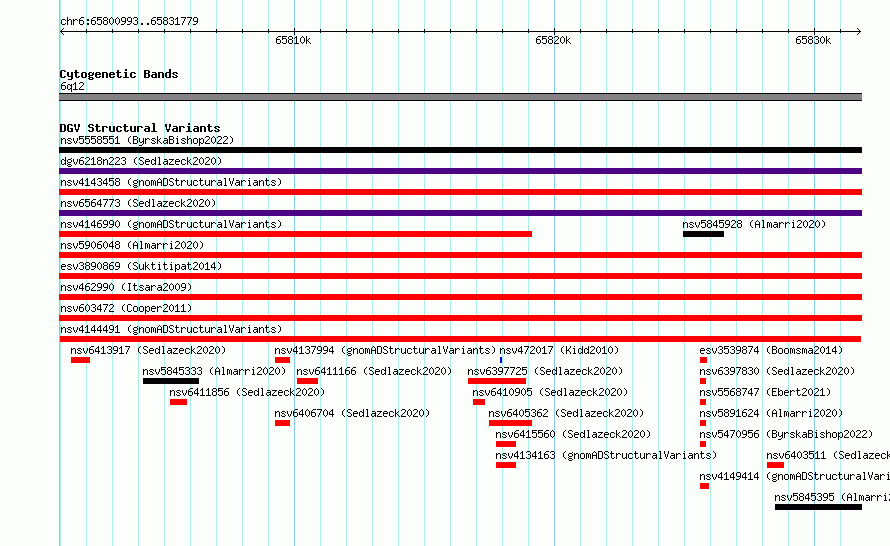Open the esv3539874 (Boomsma2014) label
Image resolution: width=890 pixels, height=546 pixels.
click(771, 350)
